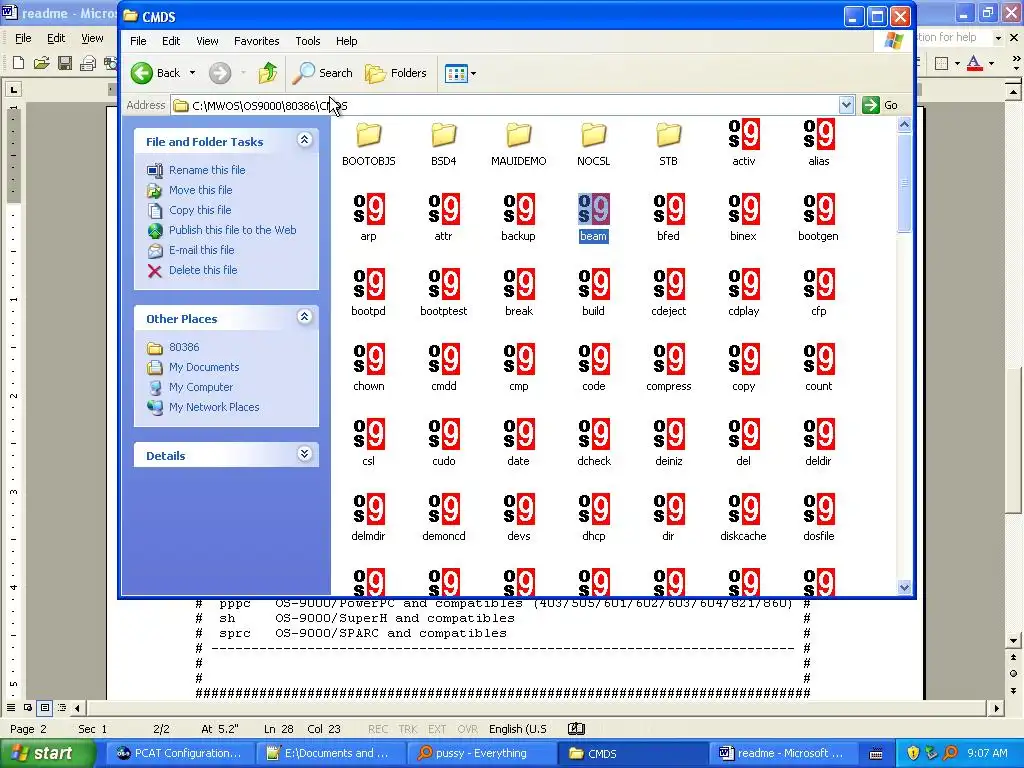The height and width of the screenshot is (768, 1024).
Task: Select the compress file icon
Action: [x=668, y=359]
